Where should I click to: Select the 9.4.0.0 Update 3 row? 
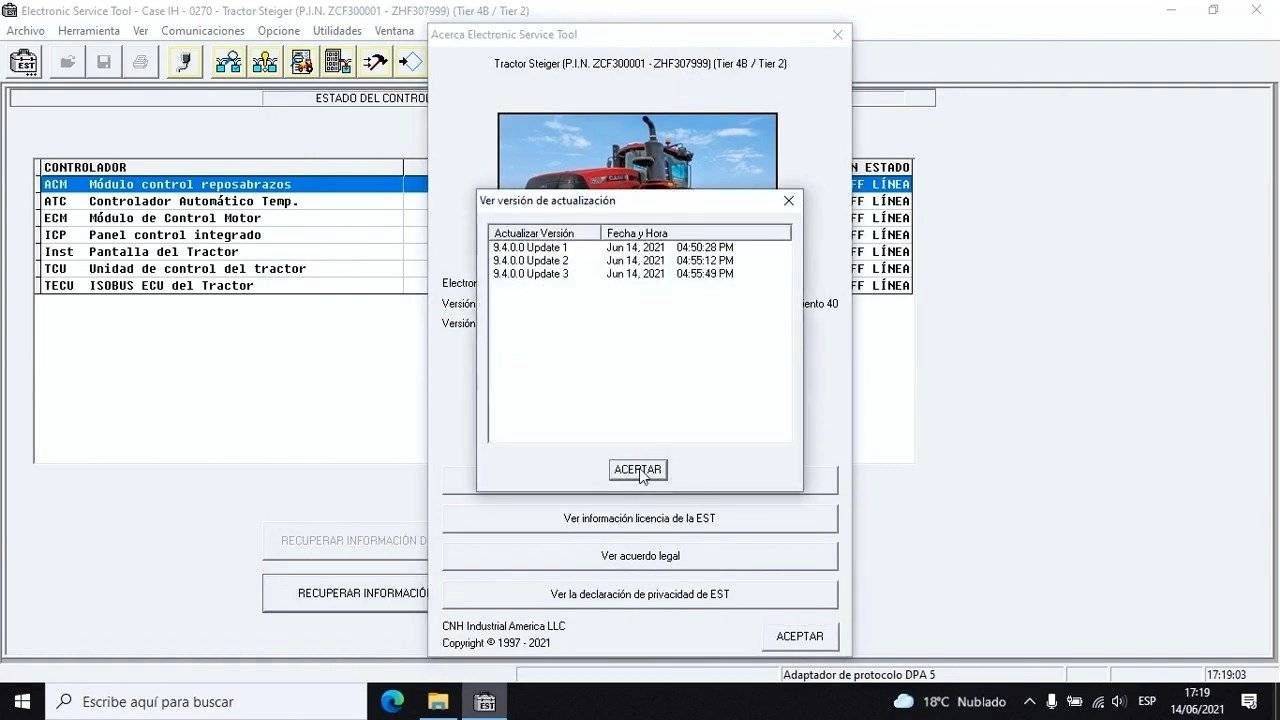tap(640, 273)
